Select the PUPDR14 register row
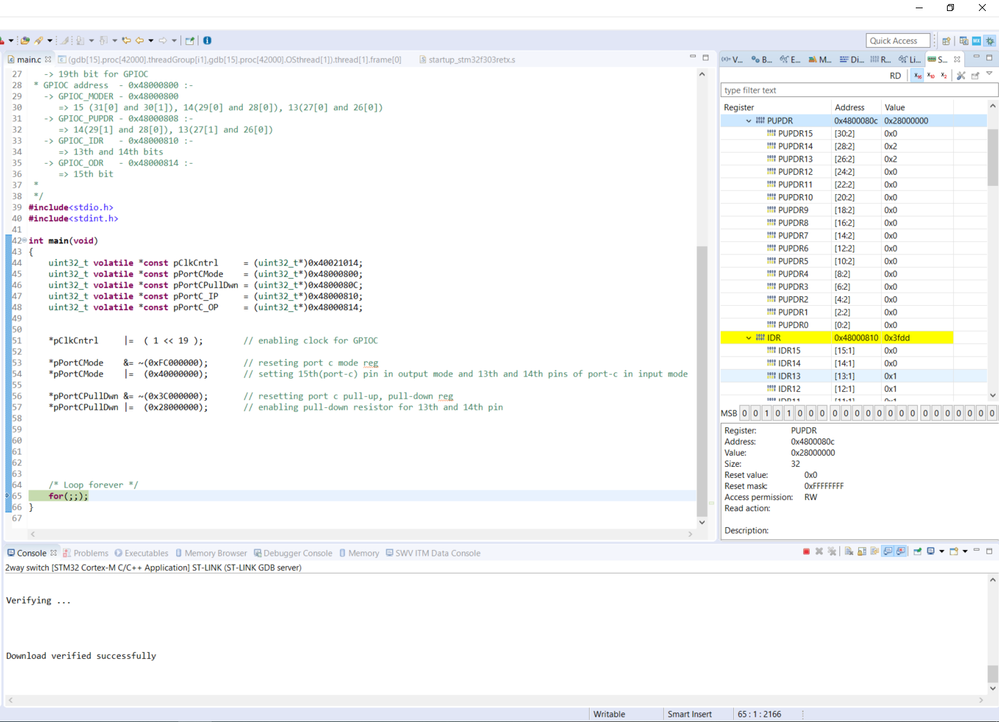The image size is (999, 722). 854,146
